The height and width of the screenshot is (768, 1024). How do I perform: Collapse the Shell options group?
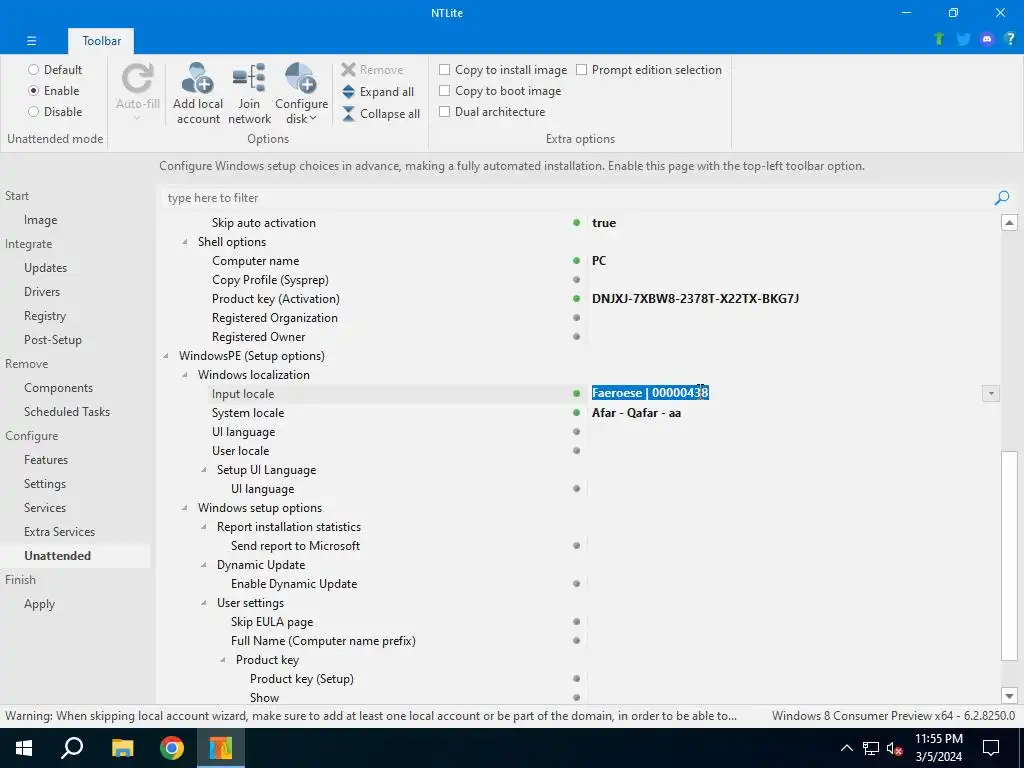[185, 242]
